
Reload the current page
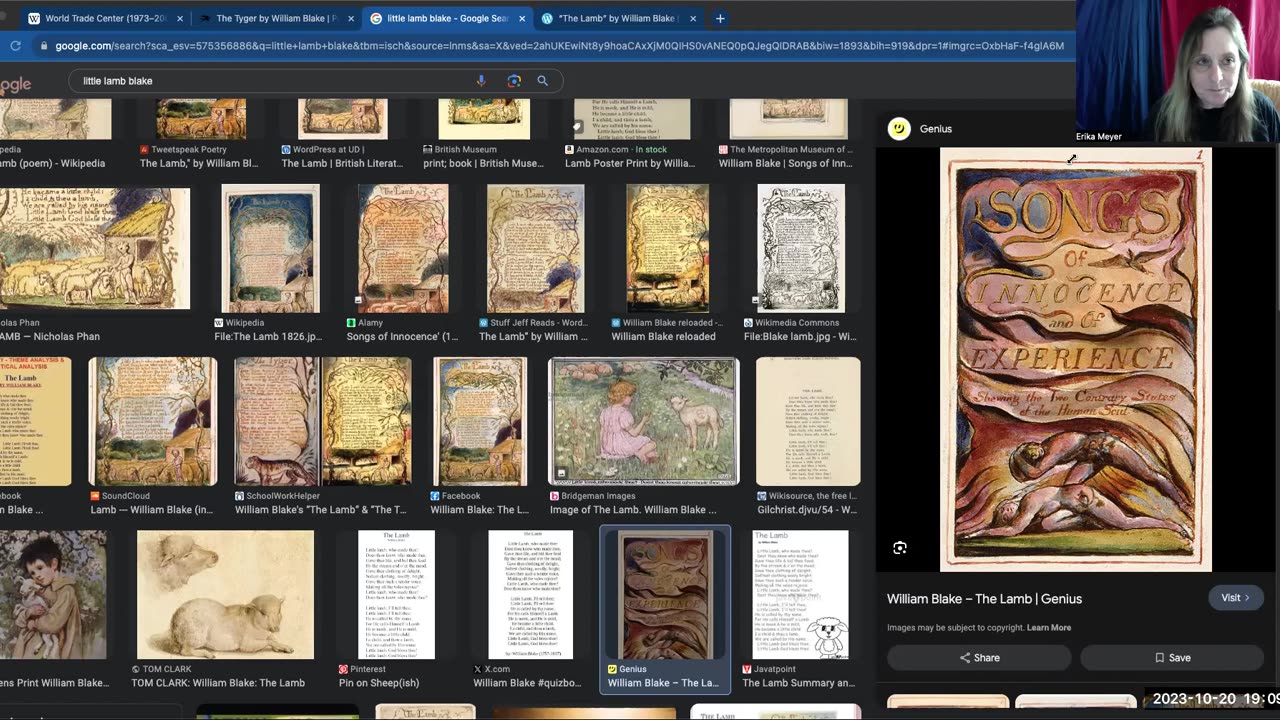coord(15,45)
